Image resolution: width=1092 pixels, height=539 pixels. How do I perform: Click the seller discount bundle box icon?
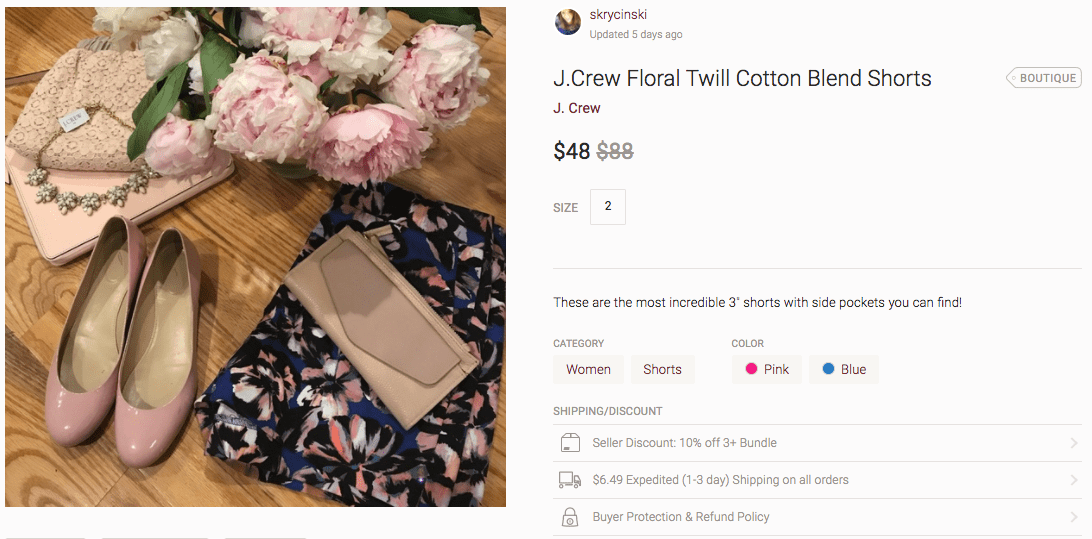pyautogui.click(x=570, y=443)
